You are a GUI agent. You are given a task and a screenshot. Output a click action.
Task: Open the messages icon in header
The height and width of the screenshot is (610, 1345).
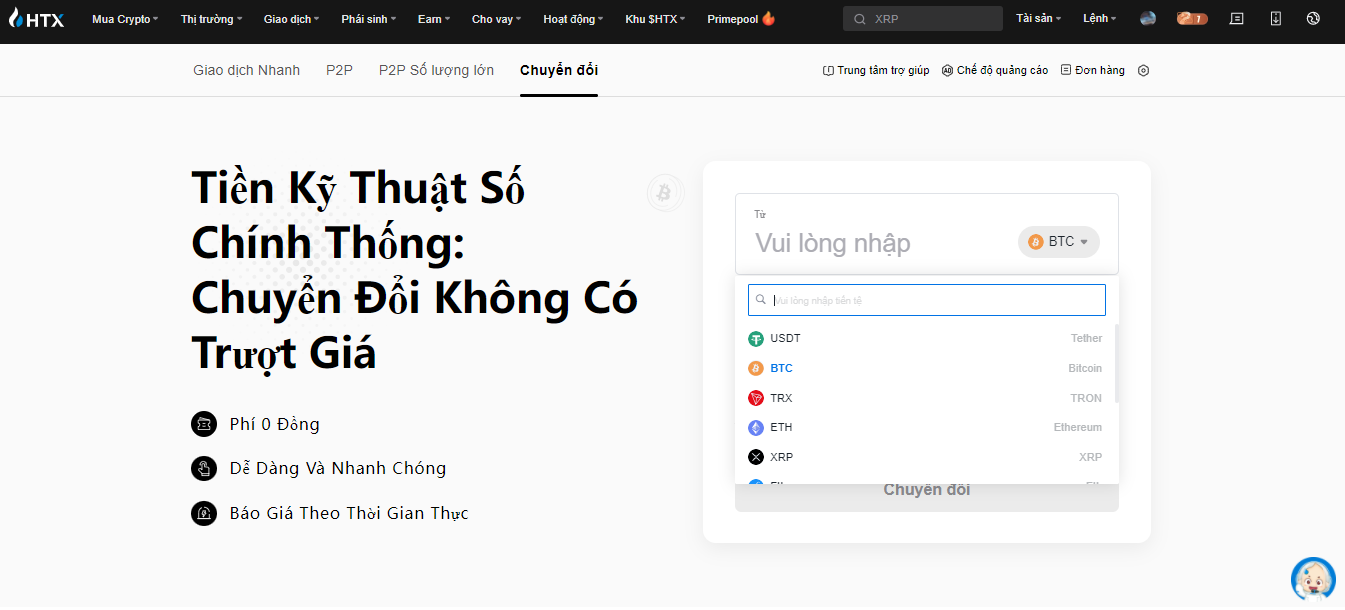[1237, 18]
